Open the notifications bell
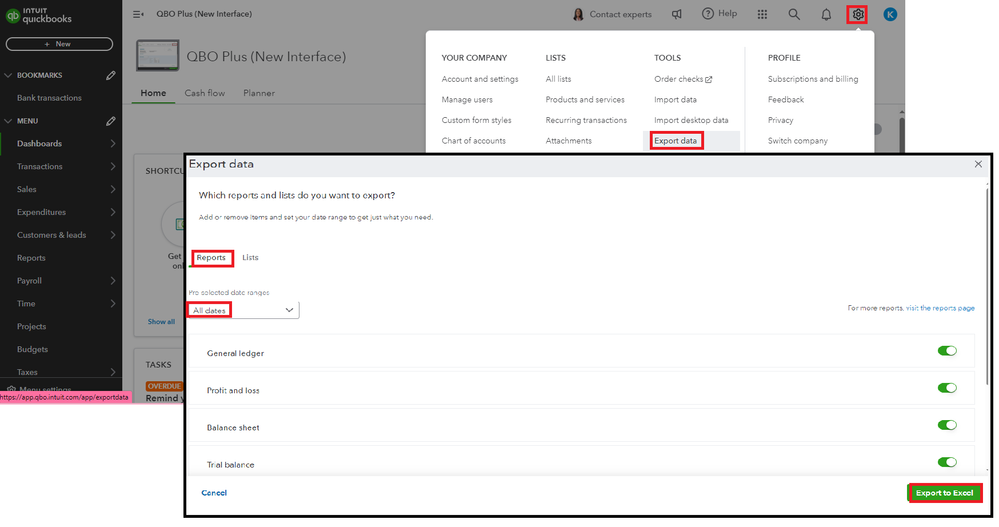The height and width of the screenshot is (527, 999). pos(826,14)
